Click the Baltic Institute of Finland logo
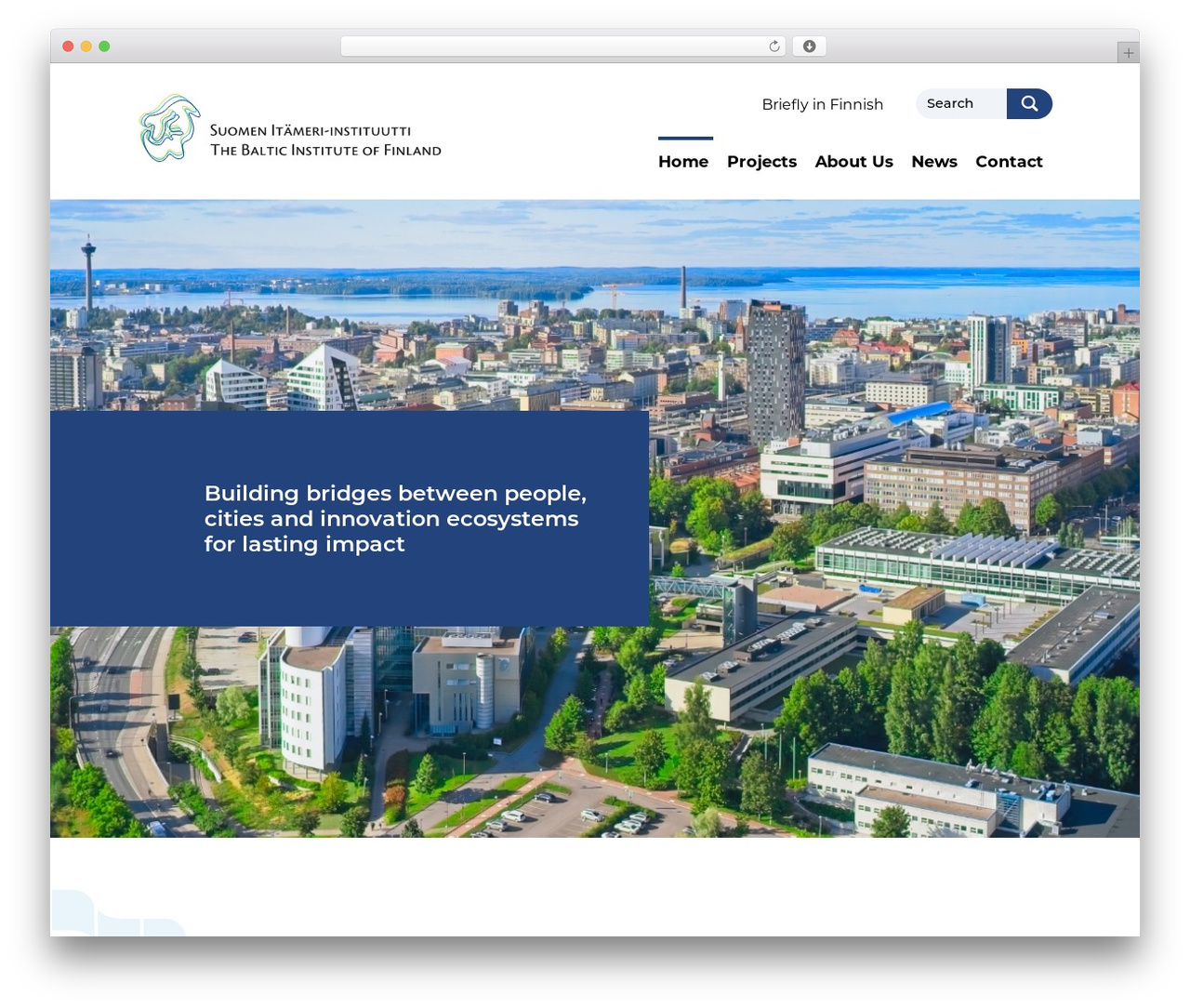 click(x=290, y=128)
